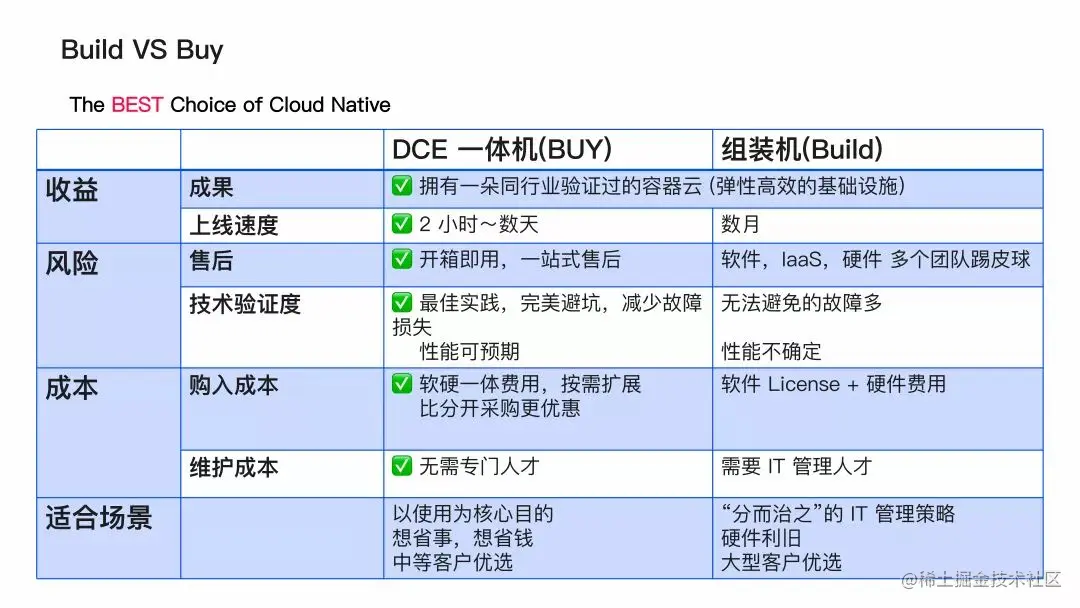Click the text '最佳实践，完美避坑，减少故障'
The image size is (1080, 608).
561,302
